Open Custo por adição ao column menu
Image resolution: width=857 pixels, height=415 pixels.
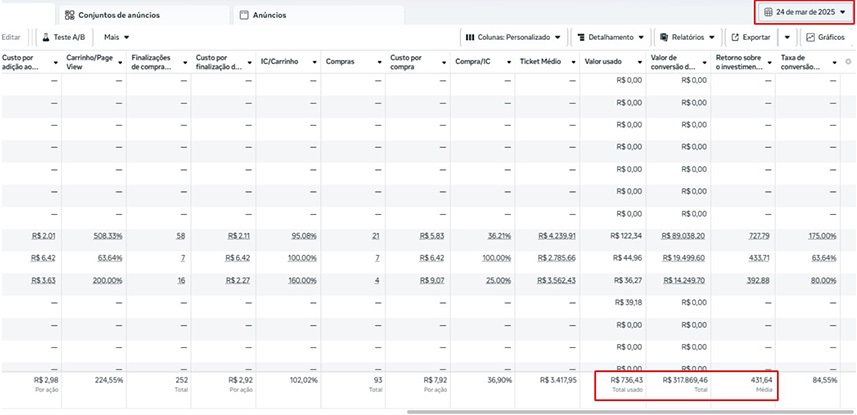(x=56, y=62)
